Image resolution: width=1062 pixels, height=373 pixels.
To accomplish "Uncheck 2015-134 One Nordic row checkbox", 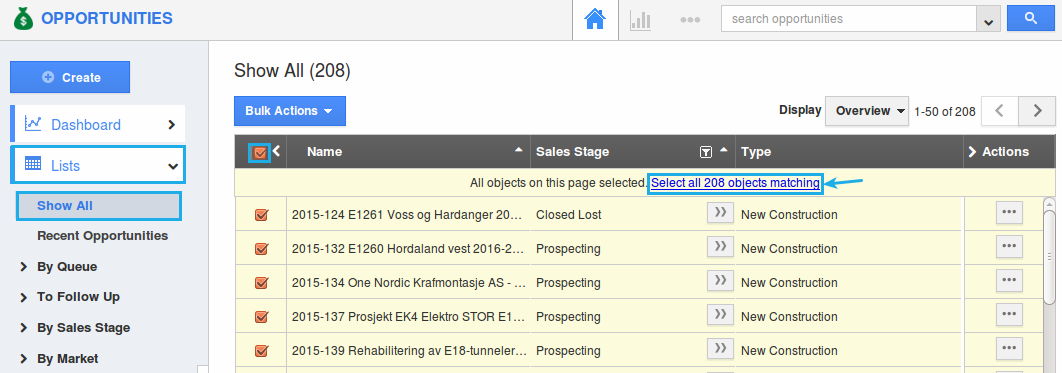I will pos(261,282).
